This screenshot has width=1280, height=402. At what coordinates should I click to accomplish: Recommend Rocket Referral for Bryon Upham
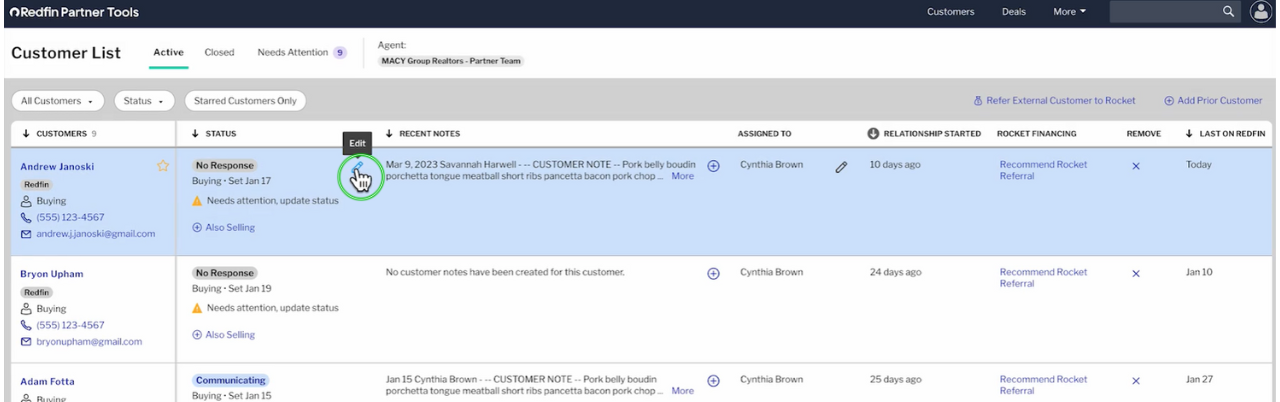1043,278
